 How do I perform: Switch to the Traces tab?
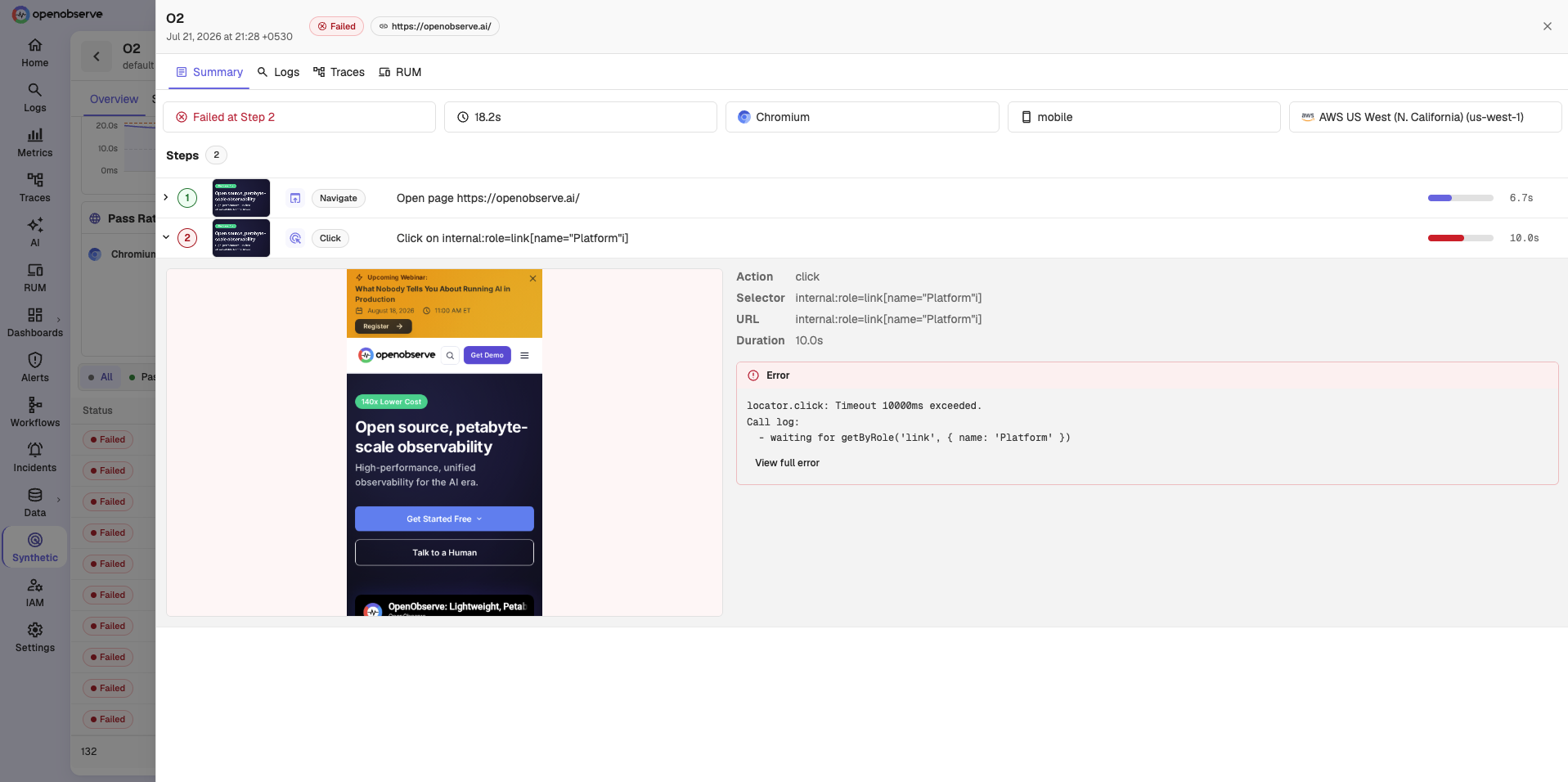[339, 72]
